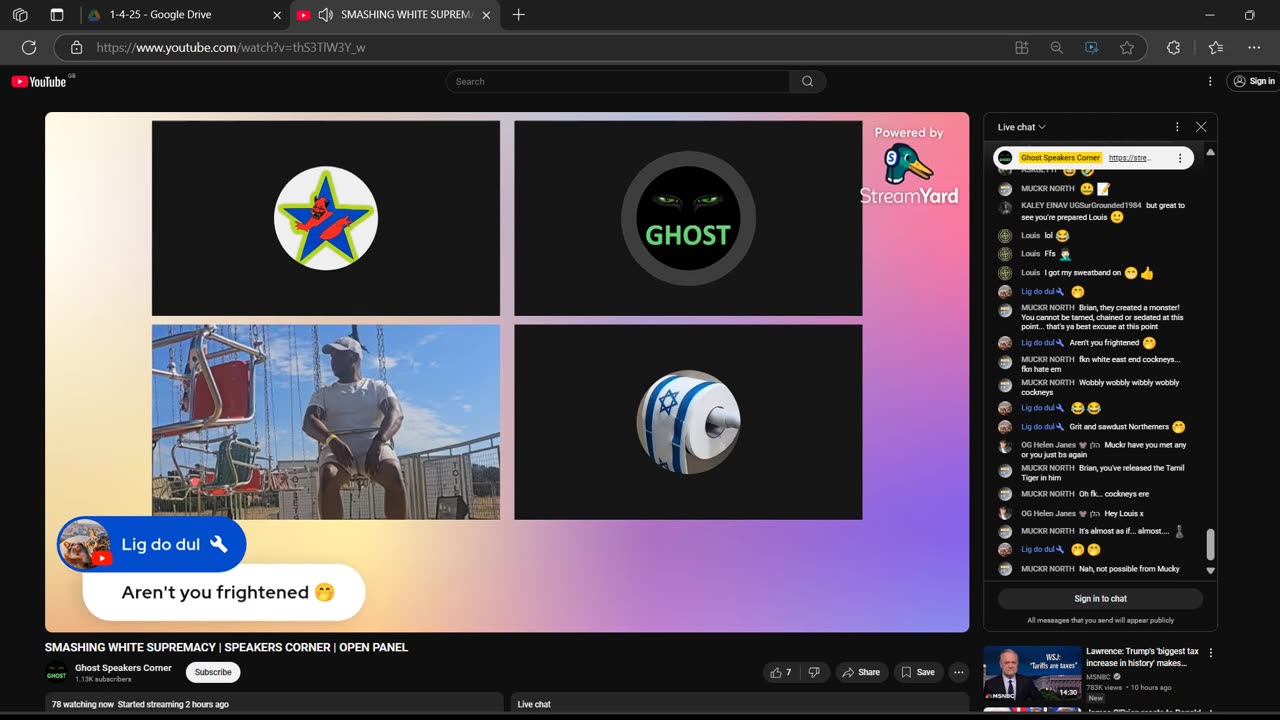1280x720 pixels.
Task: Mute the tab using speaker icon
Action: point(325,15)
